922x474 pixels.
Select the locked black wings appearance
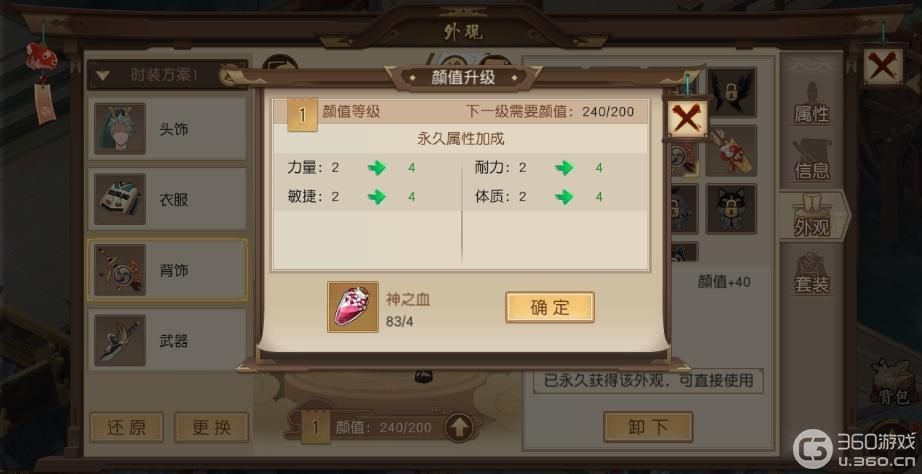[731, 92]
